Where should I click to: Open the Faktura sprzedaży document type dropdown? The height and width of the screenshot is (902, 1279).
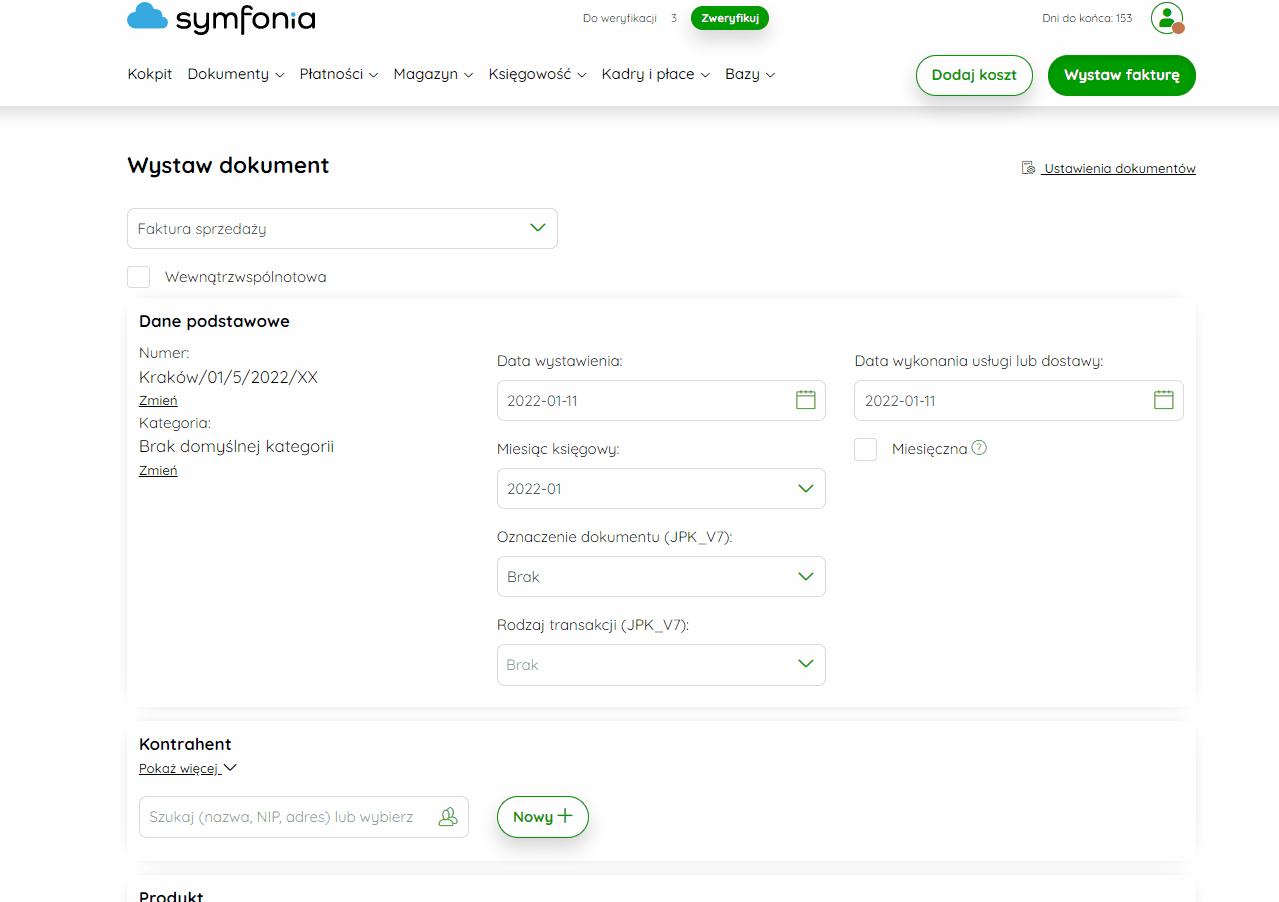point(342,228)
